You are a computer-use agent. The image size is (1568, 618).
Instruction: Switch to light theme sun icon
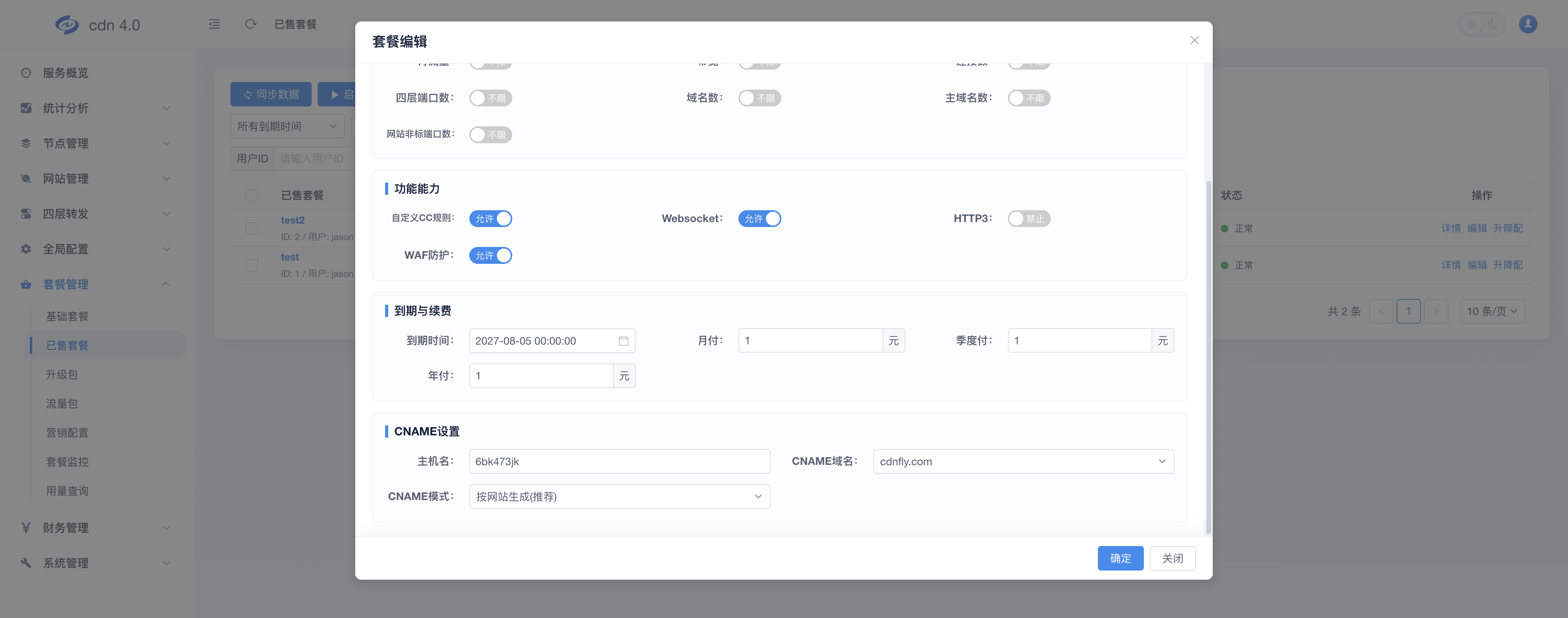tap(1471, 25)
